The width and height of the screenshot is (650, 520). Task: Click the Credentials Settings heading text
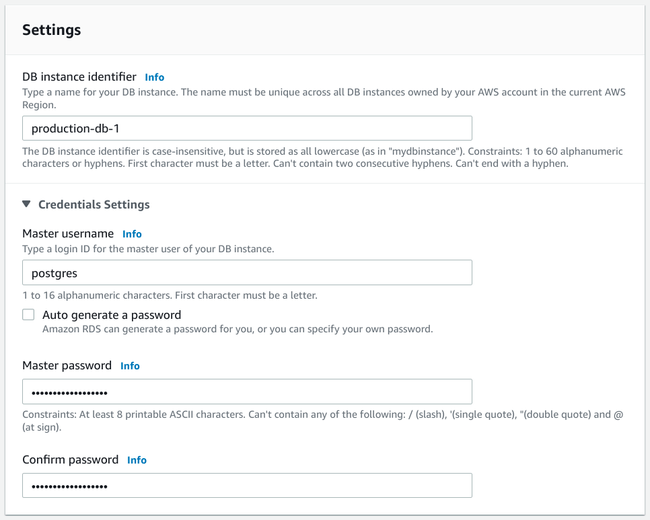[x=94, y=204]
